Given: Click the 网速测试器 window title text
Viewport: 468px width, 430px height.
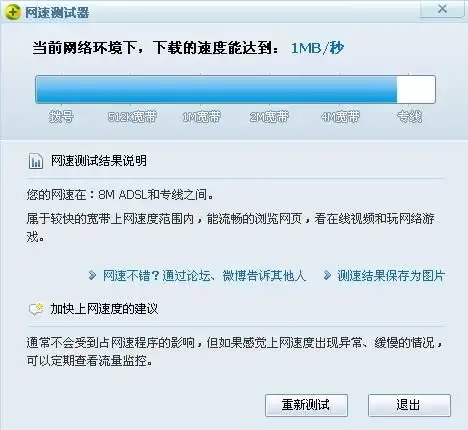Looking at the screenshot, I should (x=57, y=13).
